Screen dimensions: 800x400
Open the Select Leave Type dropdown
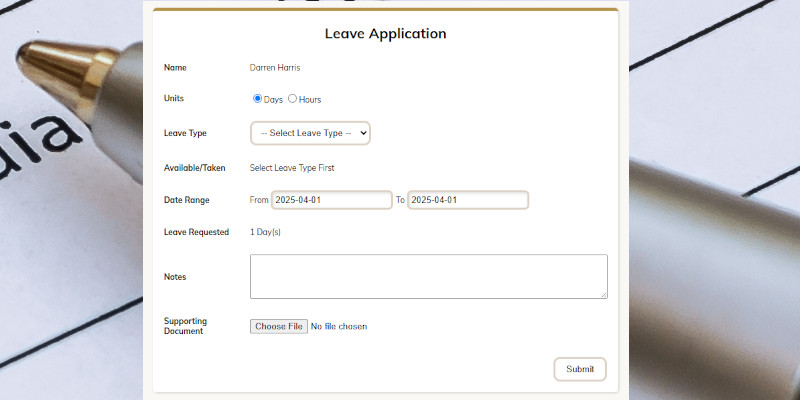310,133
